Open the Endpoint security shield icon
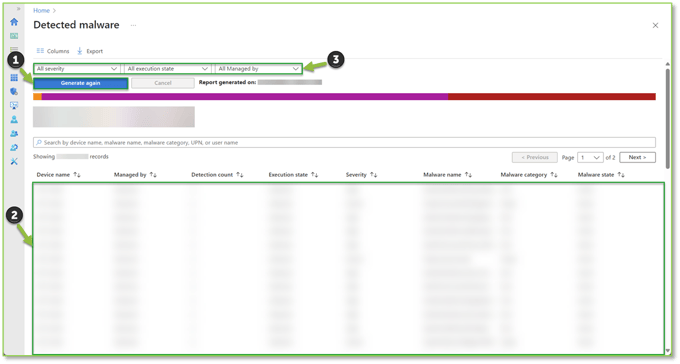The height and width of the screenshot is (364, 680). (14, 92)
